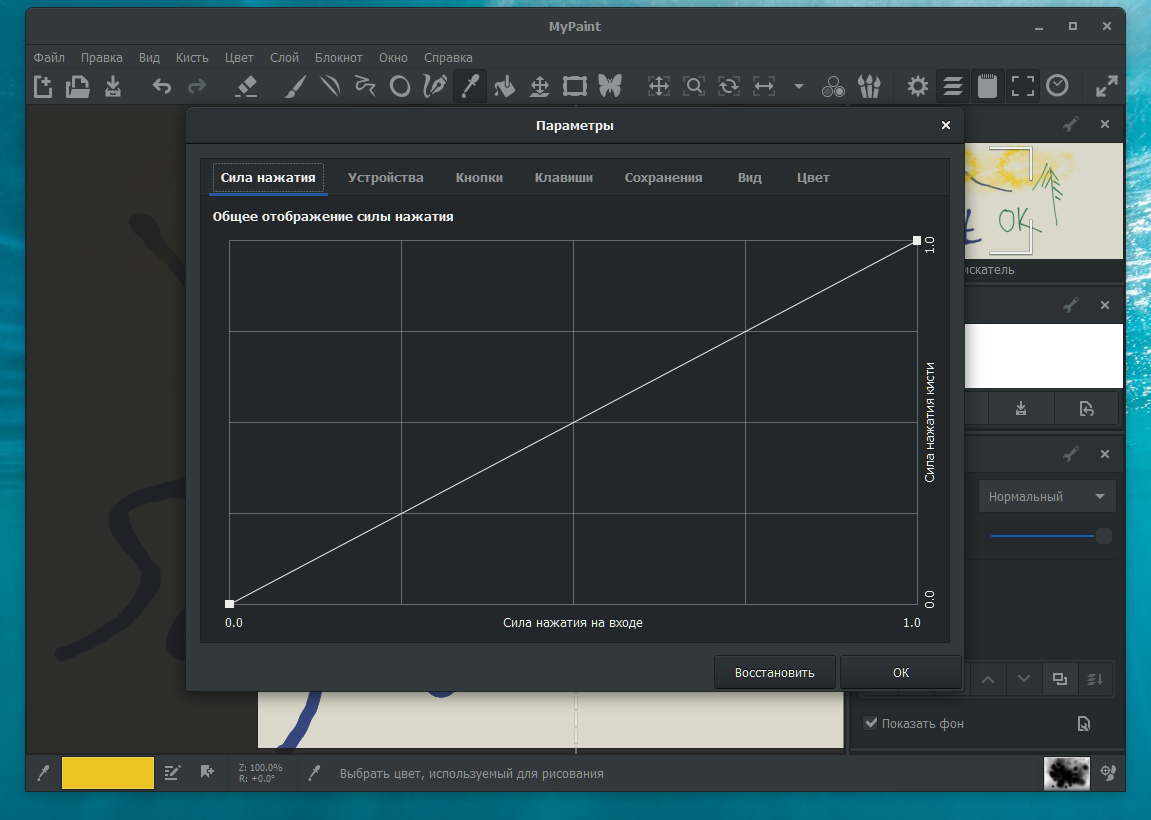Switch to the Сила нажатия tab
The image size is (1151, 820).
coord(268,178)
